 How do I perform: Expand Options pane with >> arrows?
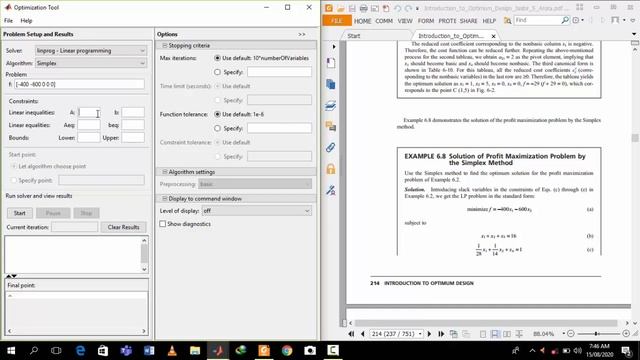pos(302,34)
